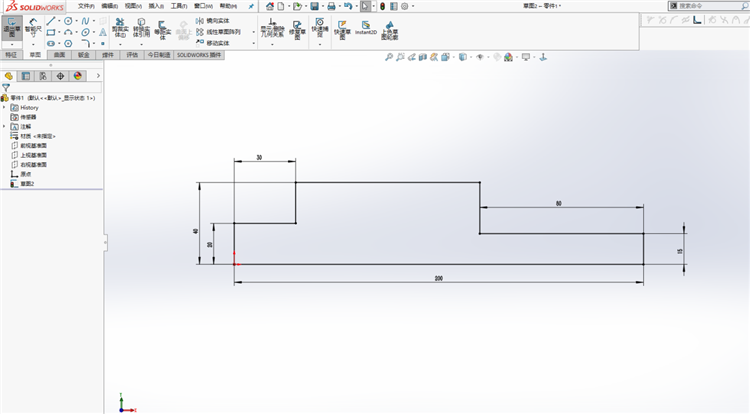Click Mirror Entities (镜向实体)

pyautogui.click(x=212, y=21)
